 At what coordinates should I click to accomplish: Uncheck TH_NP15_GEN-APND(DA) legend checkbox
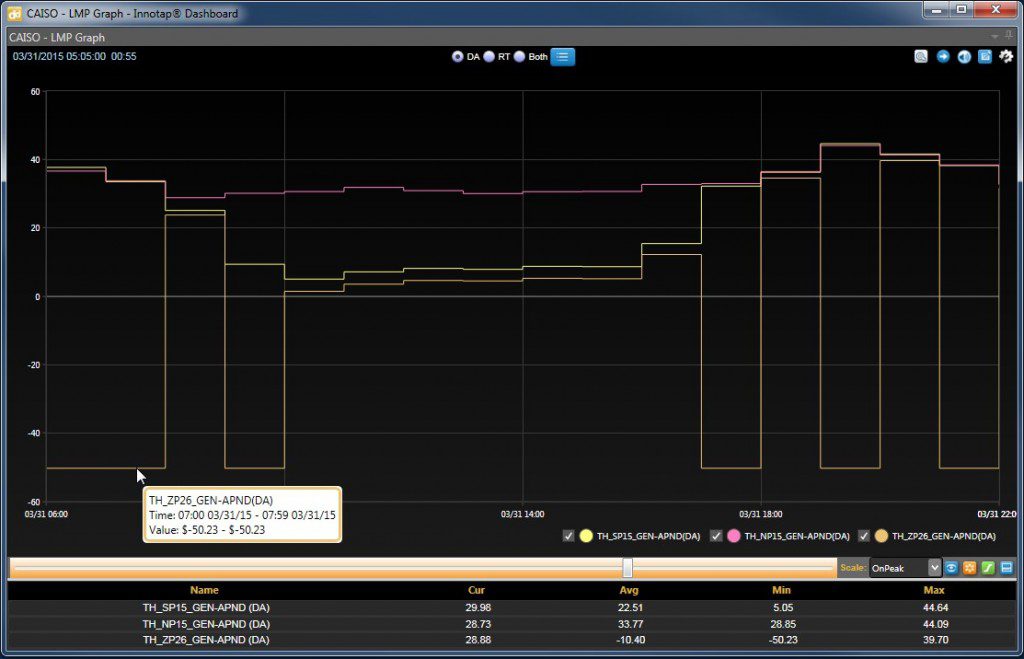click(716, 536)
